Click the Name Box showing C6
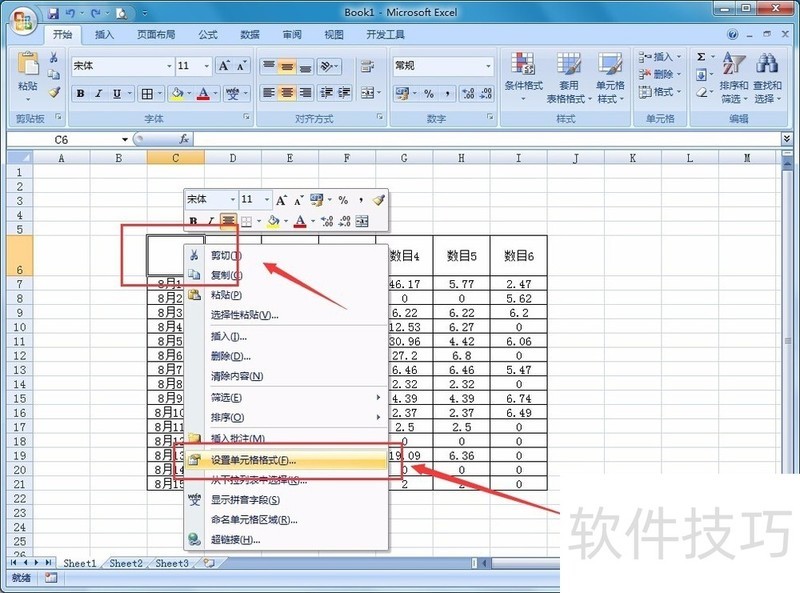This screenshot has height=593, width=800. pyautogui.click(x=62, y=139)
